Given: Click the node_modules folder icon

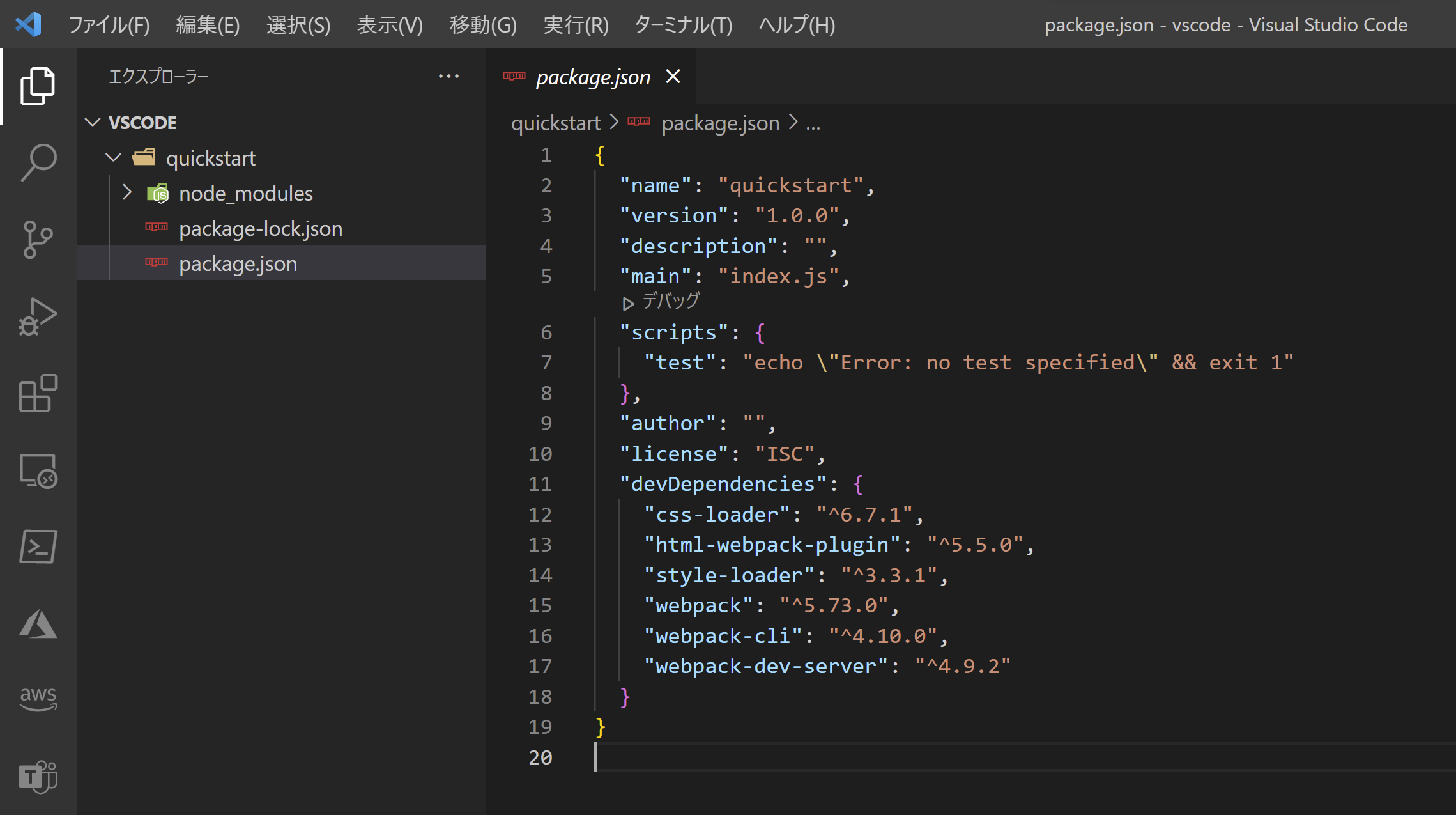Looking at the screenshot, I should 157,193.
